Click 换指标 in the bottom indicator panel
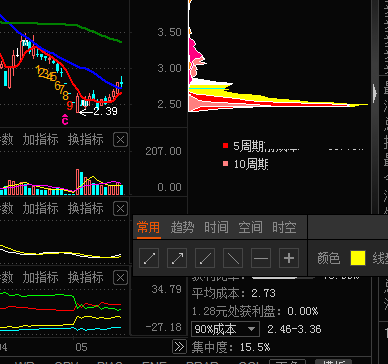This screenshot has height=364, width=388. click(x=86, y=277)
